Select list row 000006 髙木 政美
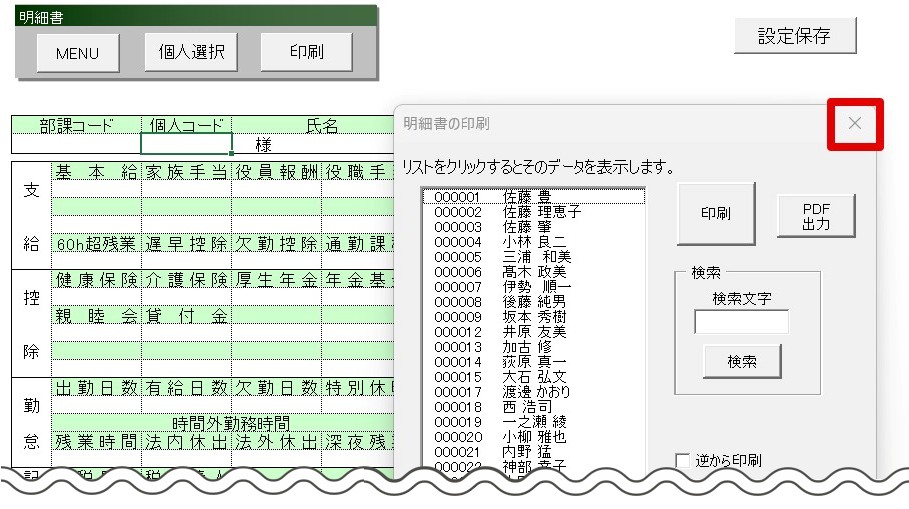This screenshot has height=509, width=909. pos(533,272)
